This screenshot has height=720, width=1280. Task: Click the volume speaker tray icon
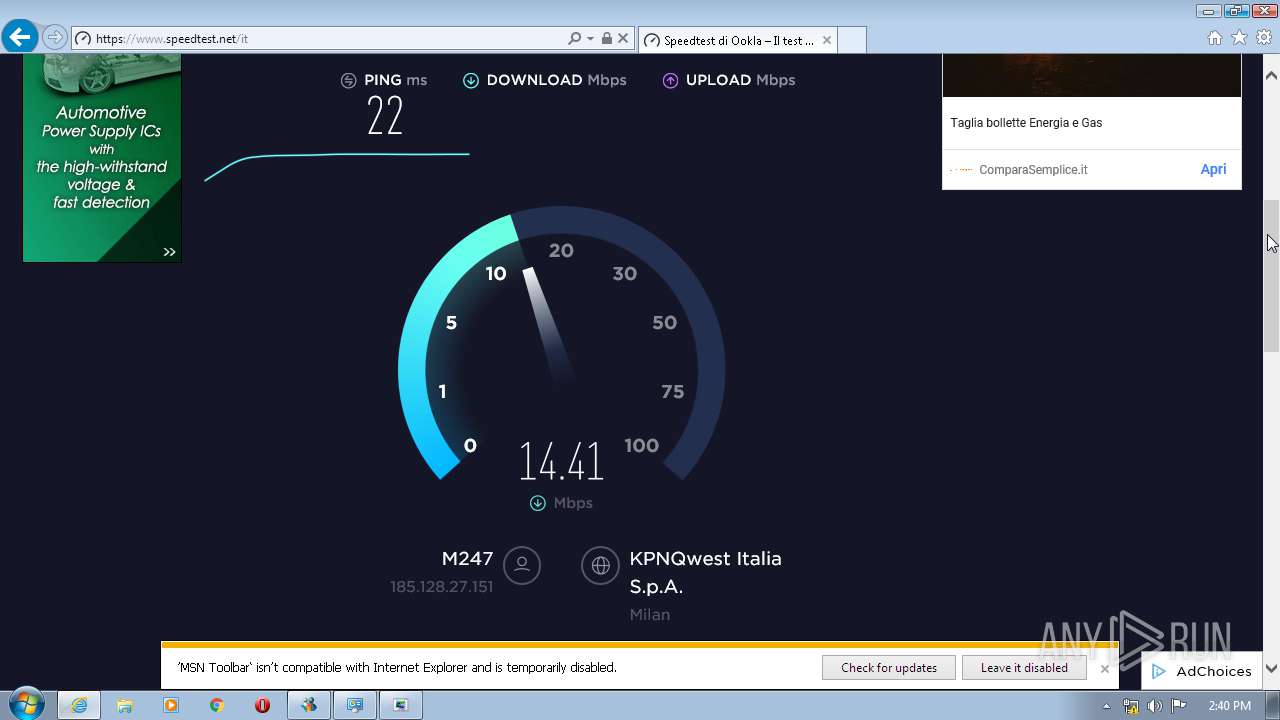[x=1155, y=706]
